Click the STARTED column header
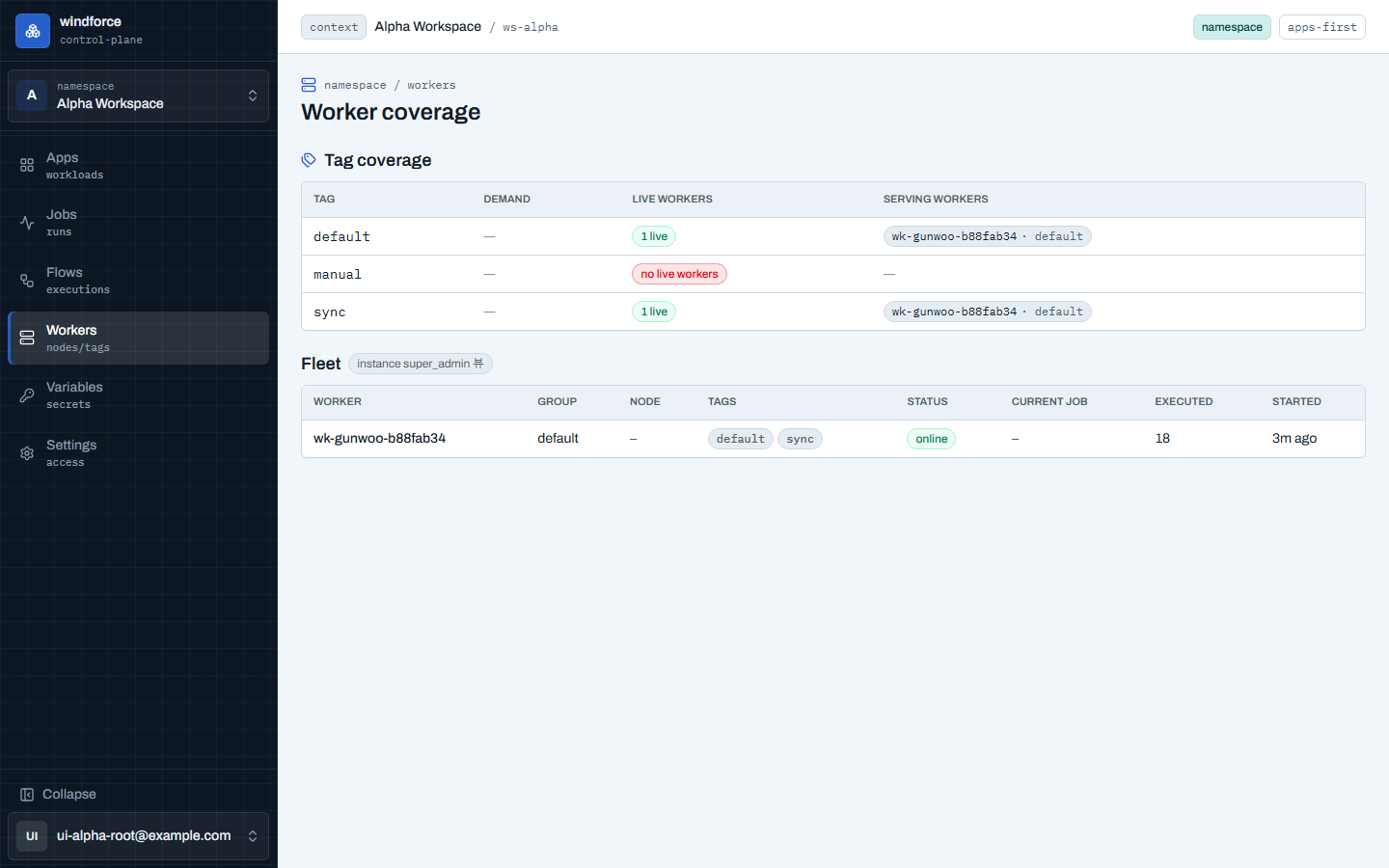Image resolution: width=1389 pixels, height=868 pixels. point(1296,401)
